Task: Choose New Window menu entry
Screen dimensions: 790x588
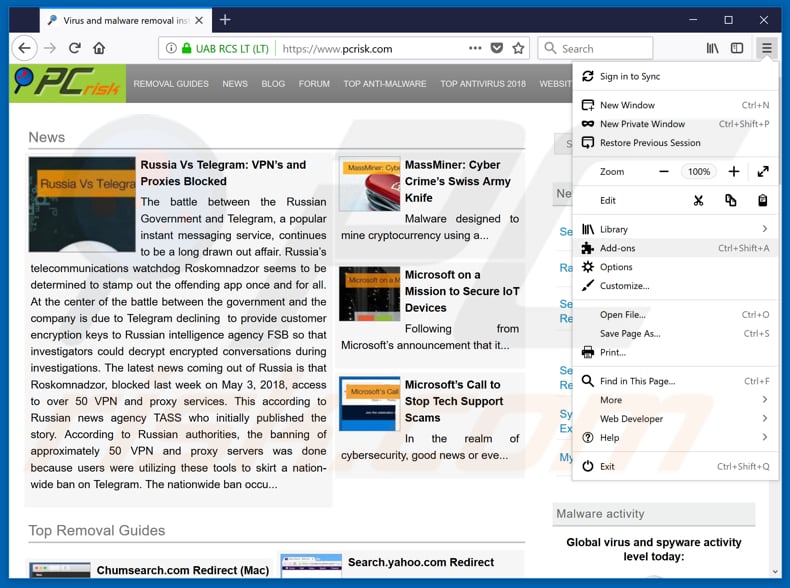Action: tap(675, 105)
